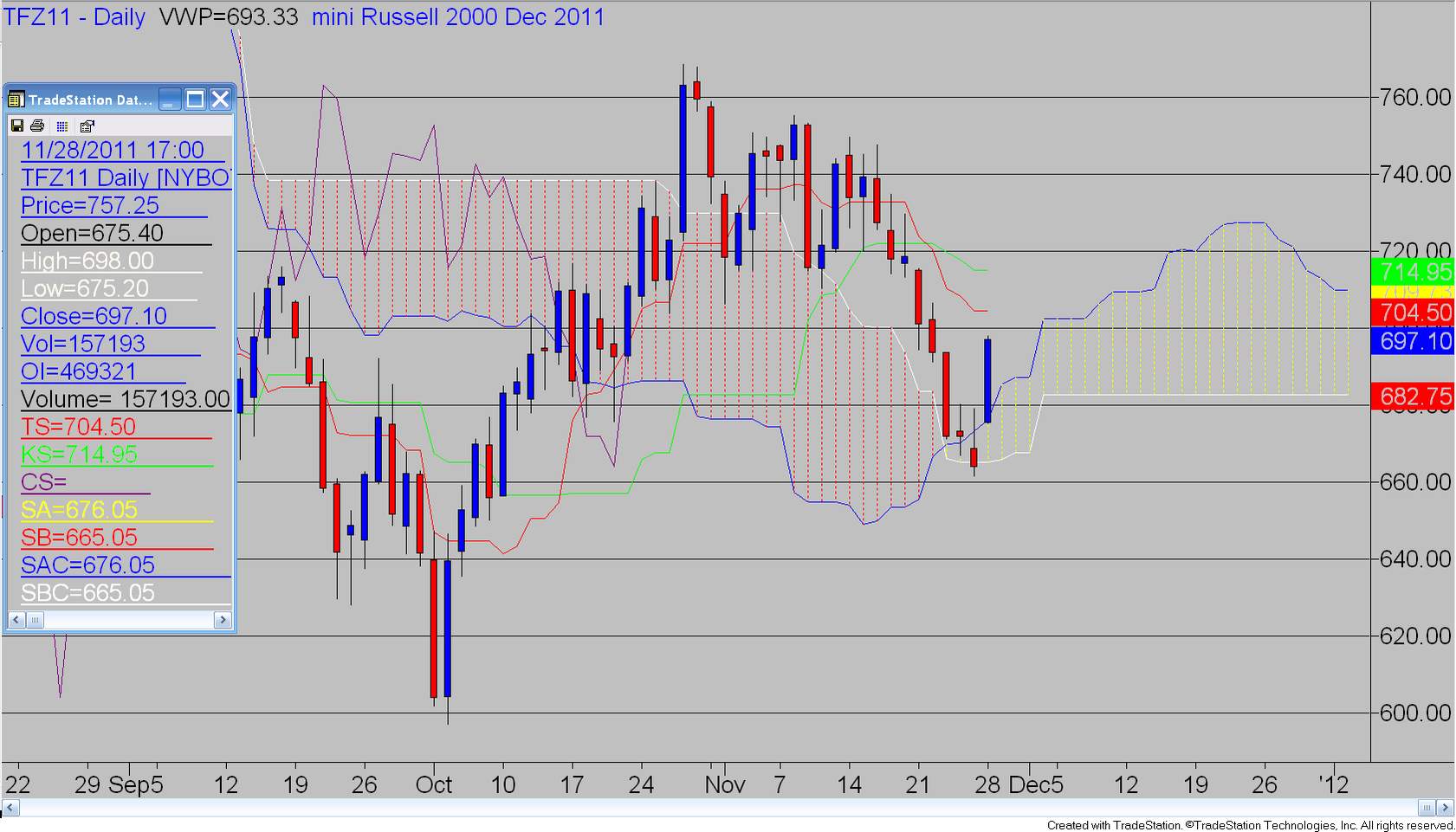Click the 740.00 price axis label
This screenshot has height=832, width=1456.
[x=1415, y=174]
